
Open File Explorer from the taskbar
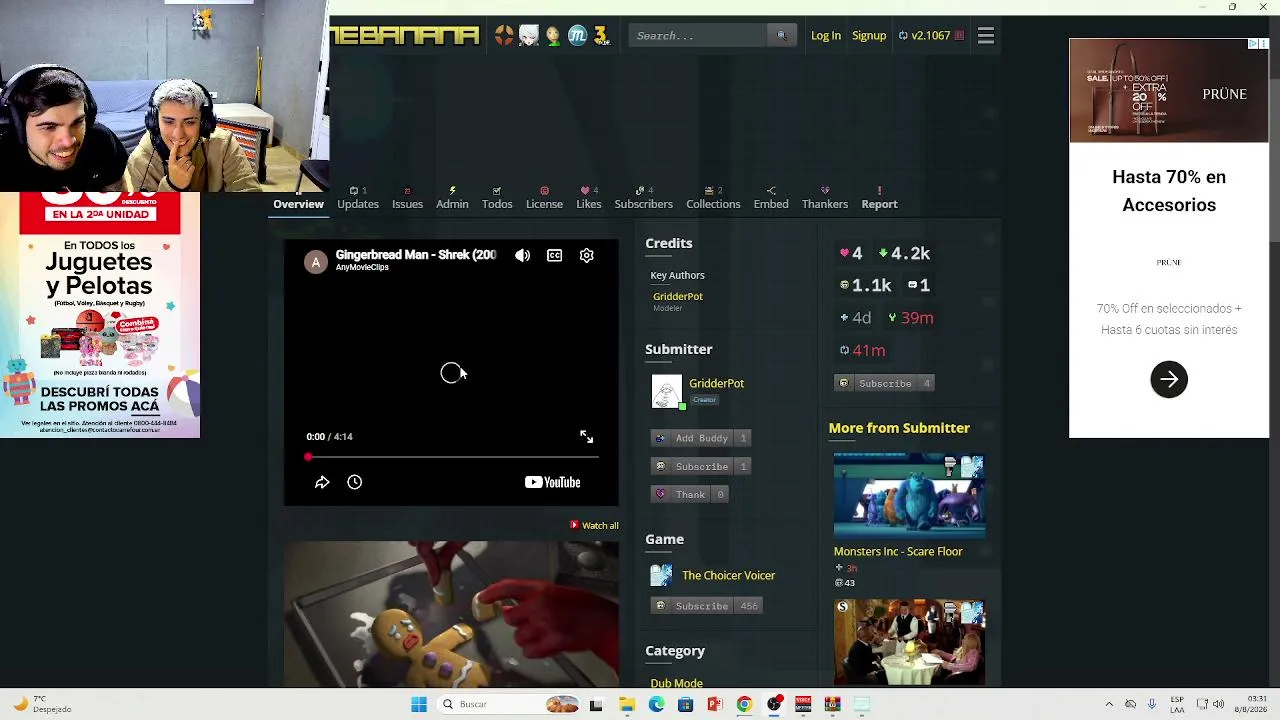coord(627,704)
